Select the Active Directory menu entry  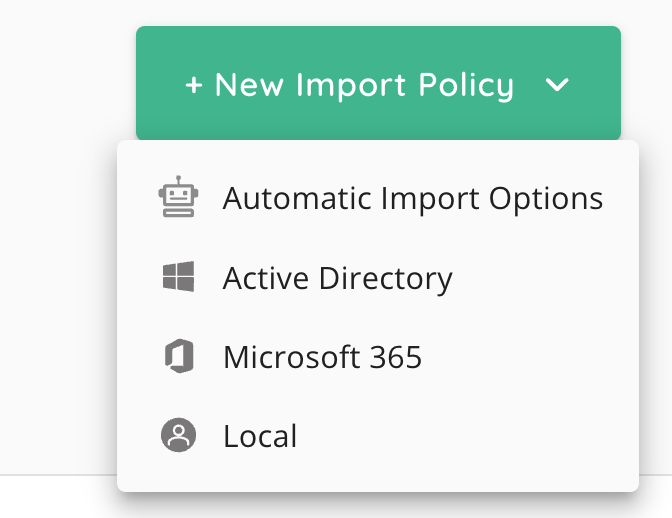[x=378, y=277]
